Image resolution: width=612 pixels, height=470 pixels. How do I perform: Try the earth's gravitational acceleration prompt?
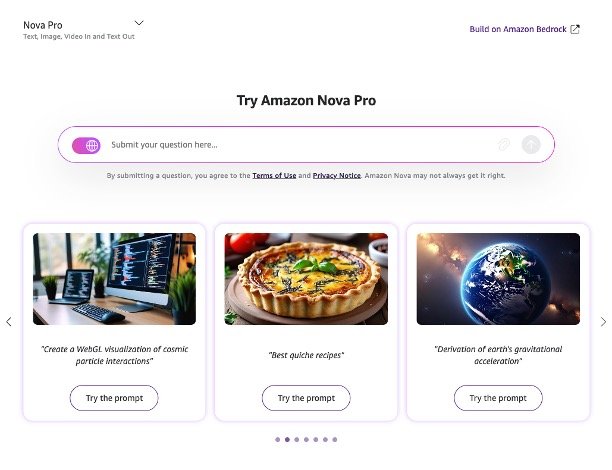point(498,398)
